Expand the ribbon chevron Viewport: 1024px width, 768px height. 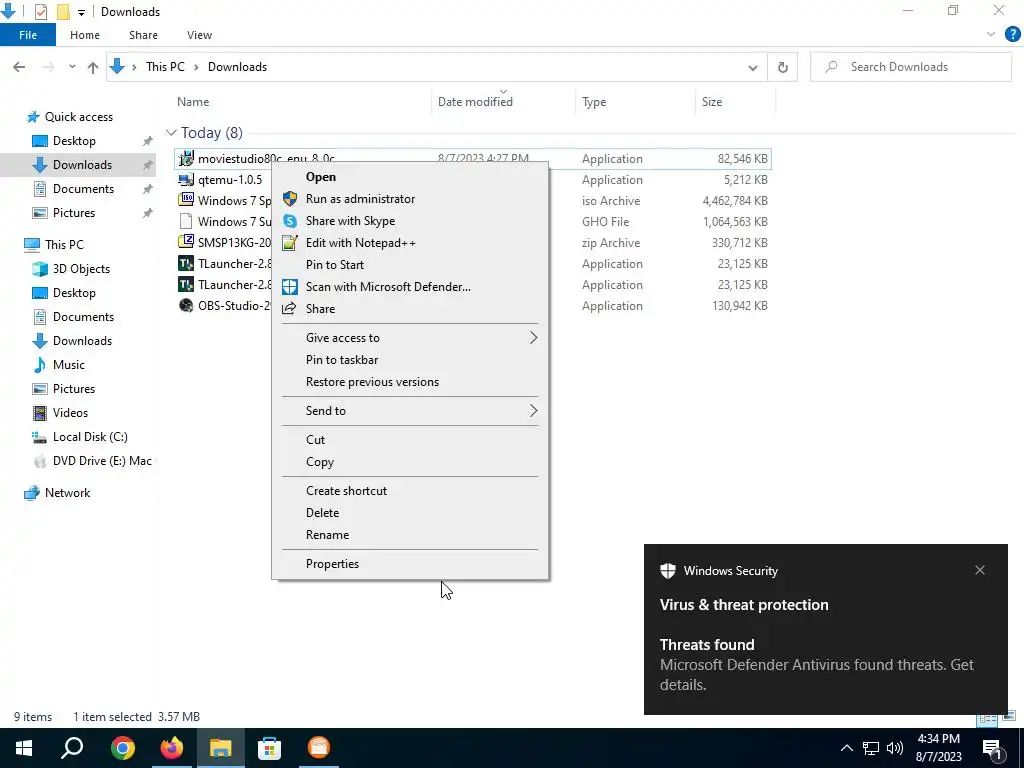point(991,35)
